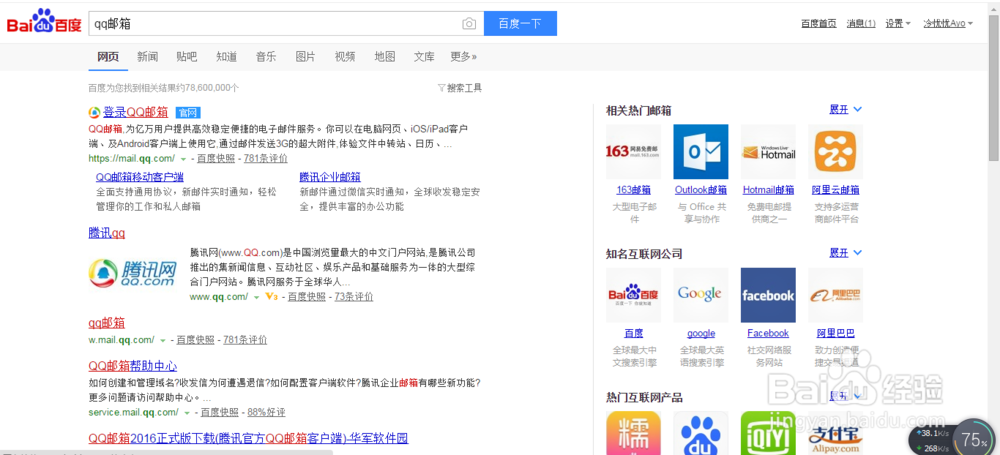1000x455 pixels.
Task: Open the QQ邮箱2016正式版下载 result link
Action: pyautogui.click(x=248, y=438)
